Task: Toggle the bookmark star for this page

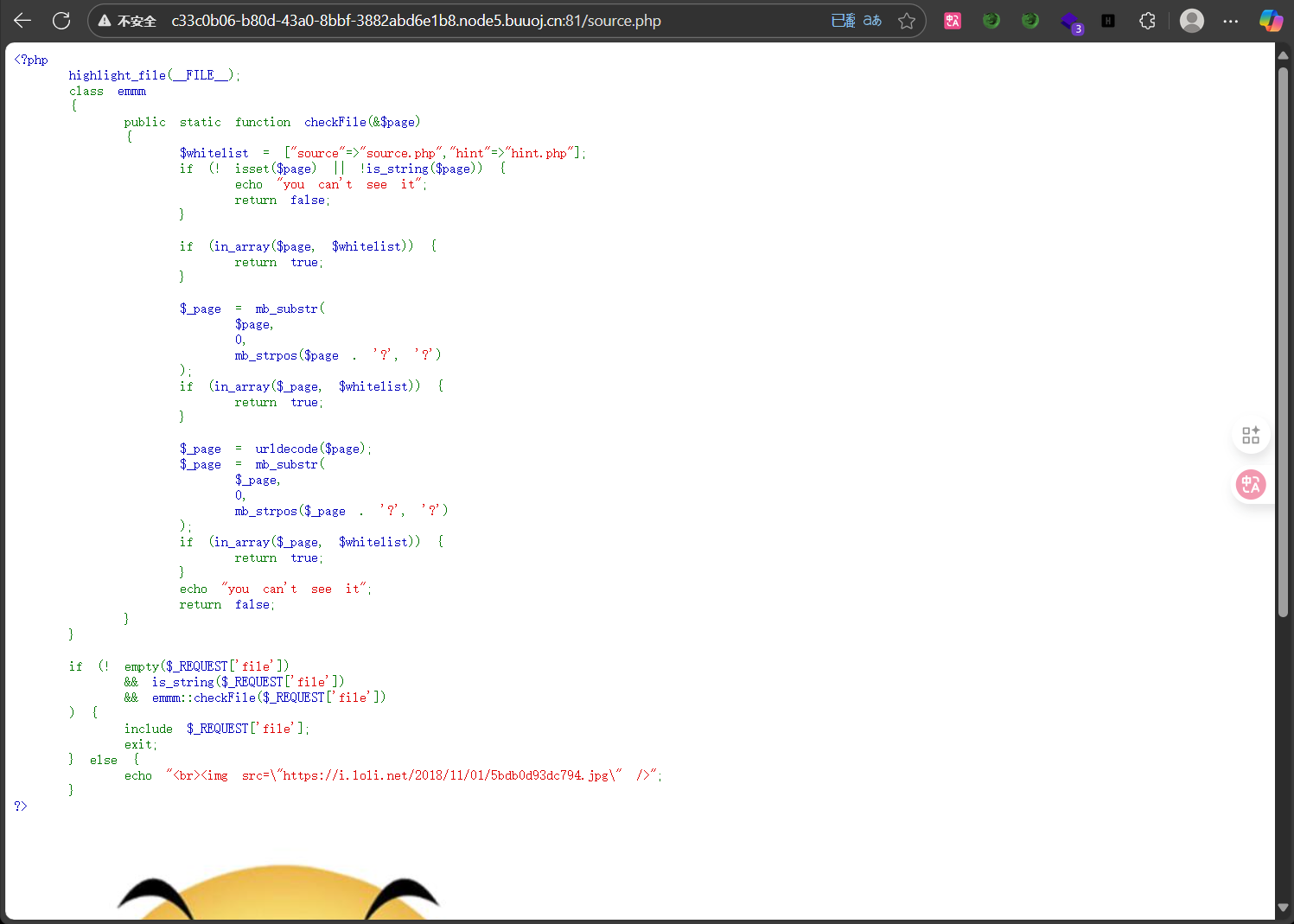Action: [x=907, y=20]
